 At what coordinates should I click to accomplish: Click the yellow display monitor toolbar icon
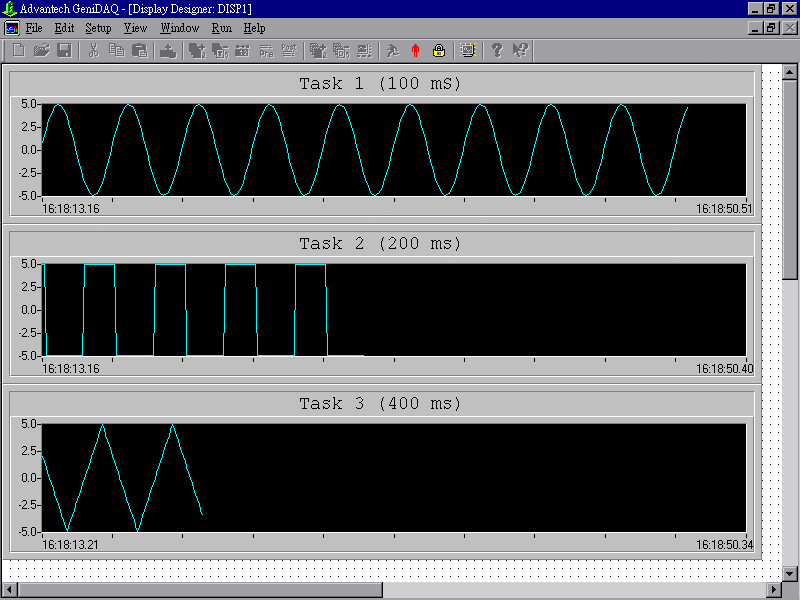(x=467, y=50)
